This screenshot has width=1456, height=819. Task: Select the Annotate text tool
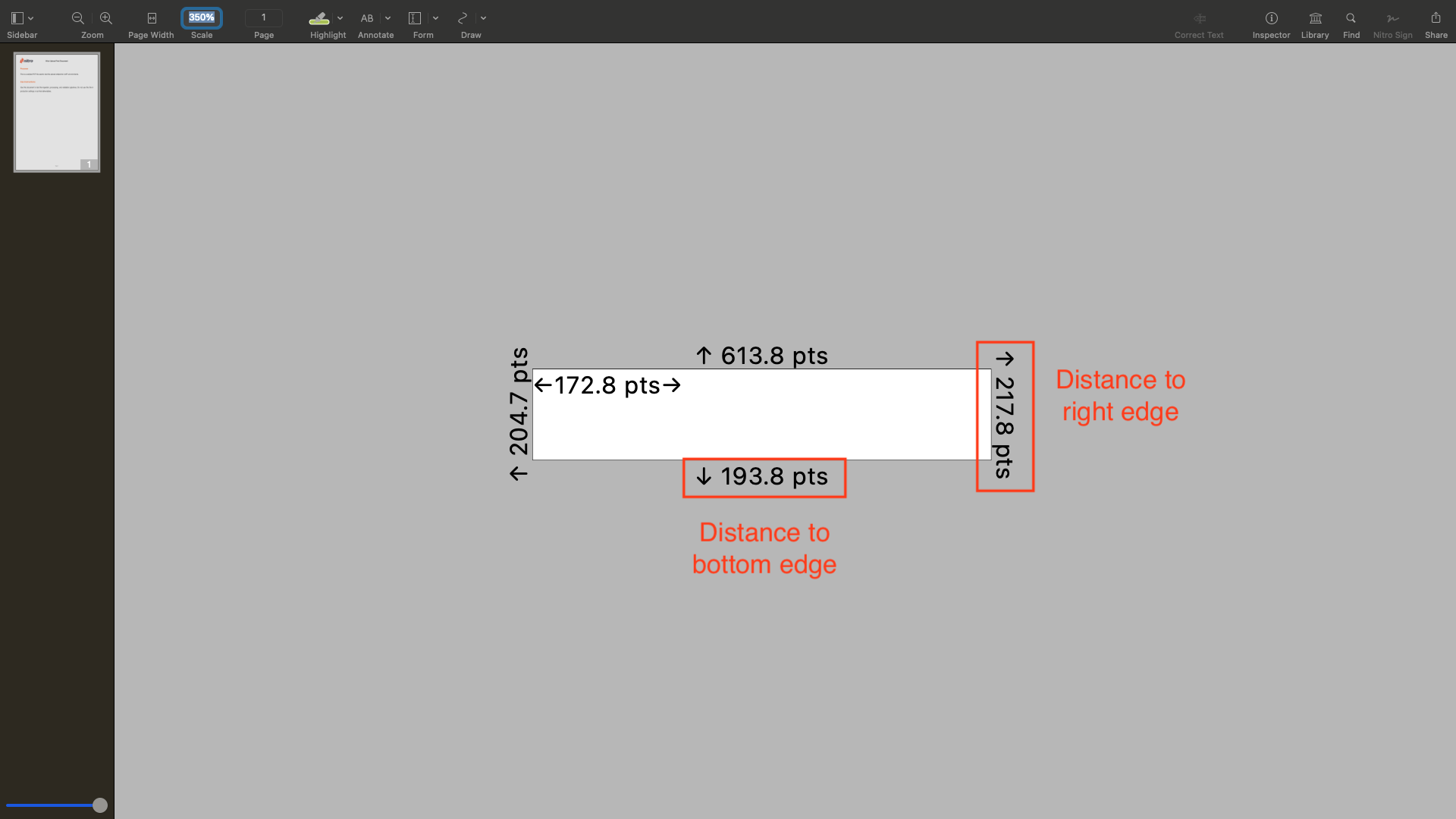tap(367, 18)
